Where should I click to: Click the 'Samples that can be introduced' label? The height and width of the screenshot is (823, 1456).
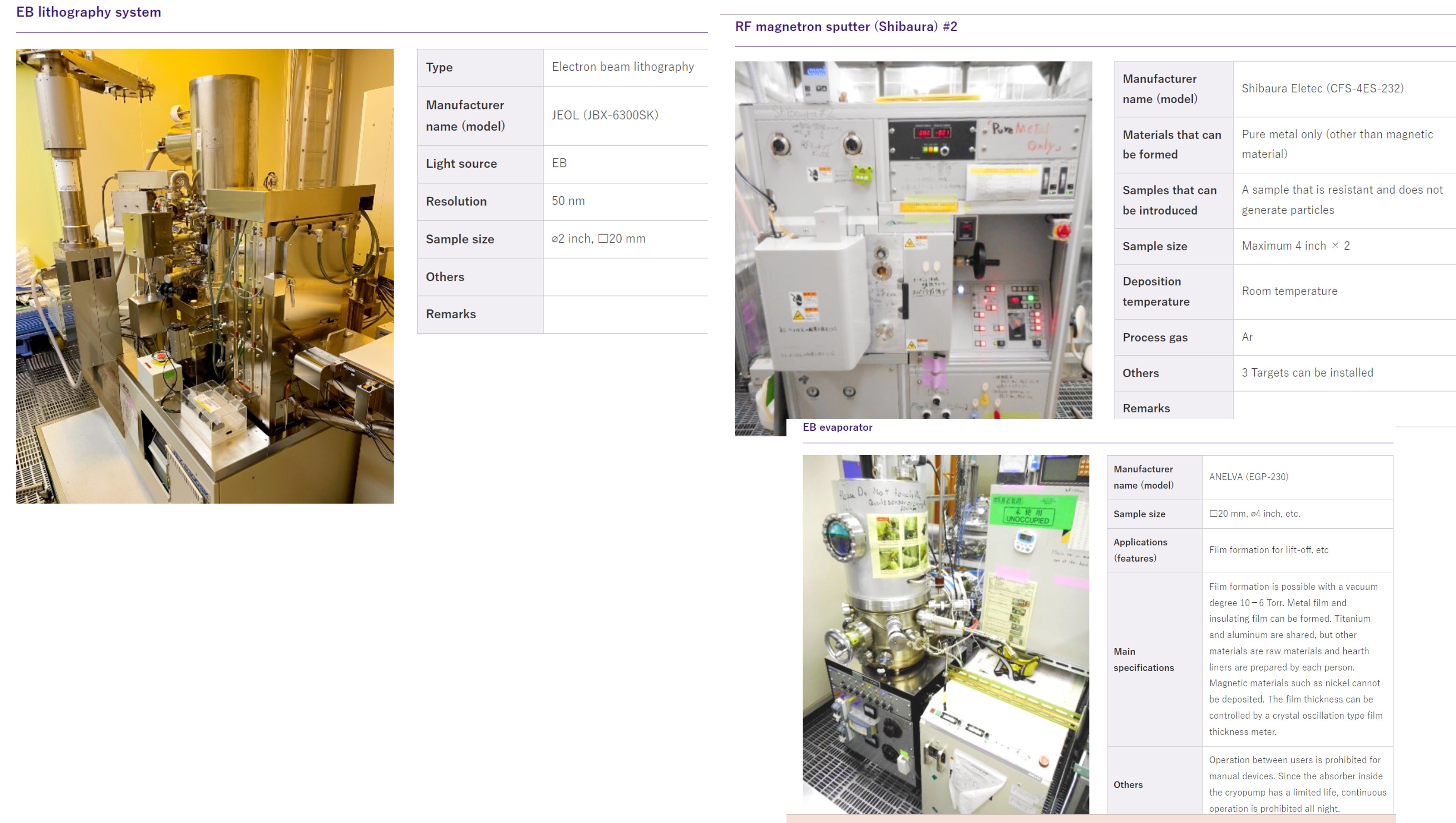pos(1169,200)
